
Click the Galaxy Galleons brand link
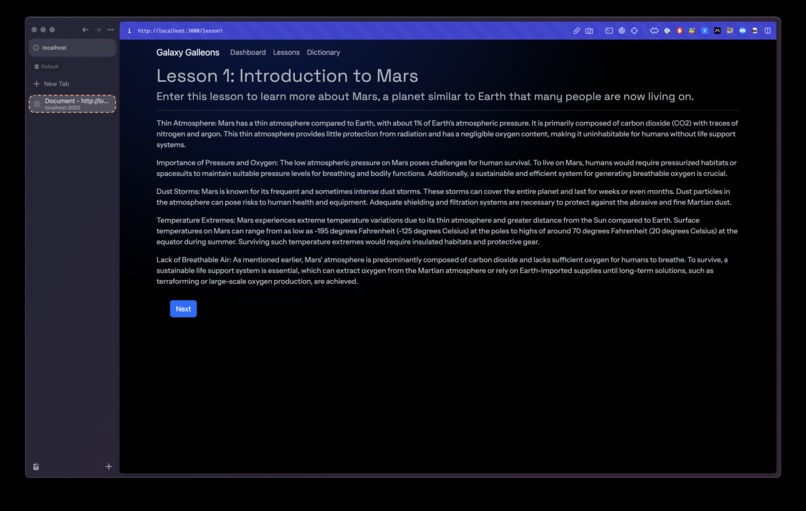click(x=188, y=52)
